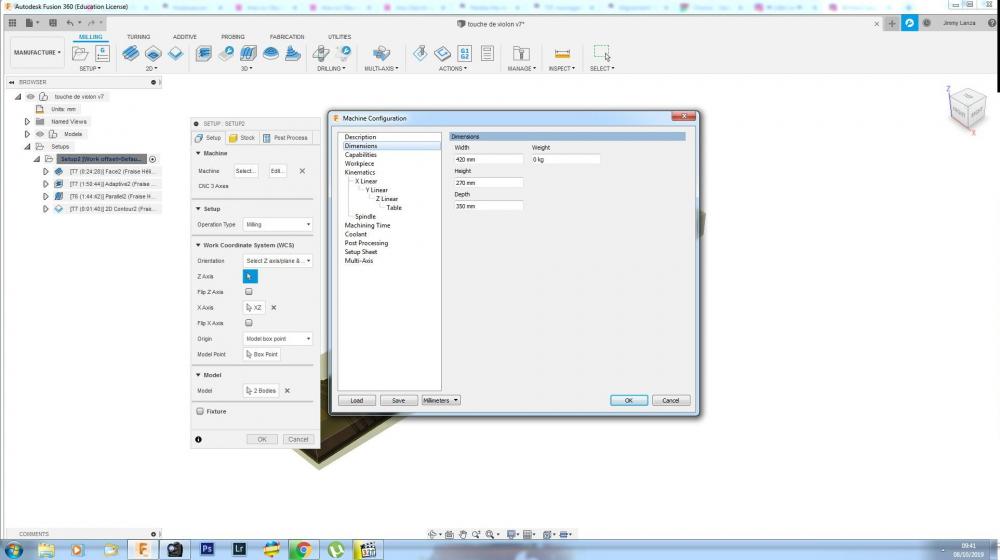The image size is (1000, 560).
Task: Click the Weight 0 kg field
Action: pyautogui.click(x=566, y=159)
